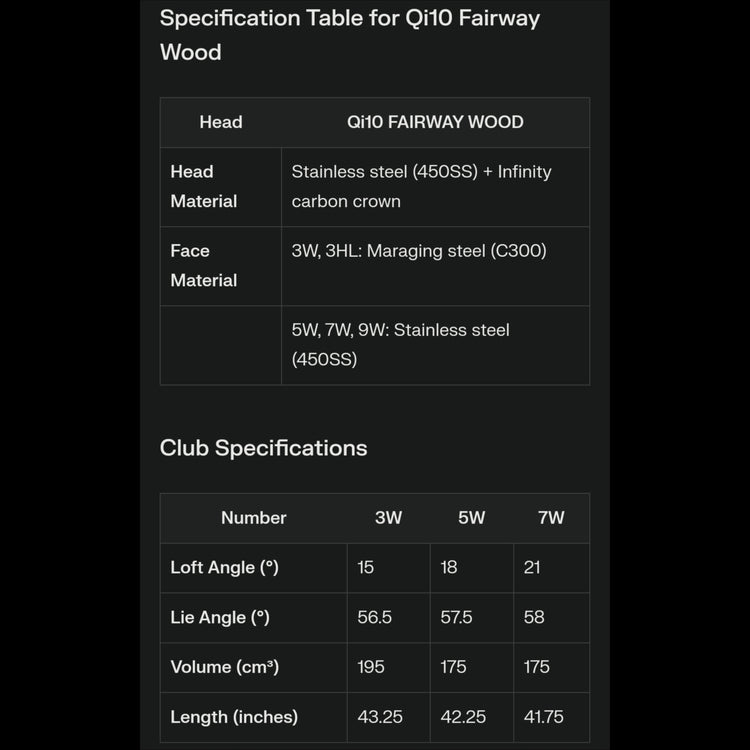This screenshot has width=750, height=750.
Task: Select the Infinity carbon crown material cell
Action: 421,186
